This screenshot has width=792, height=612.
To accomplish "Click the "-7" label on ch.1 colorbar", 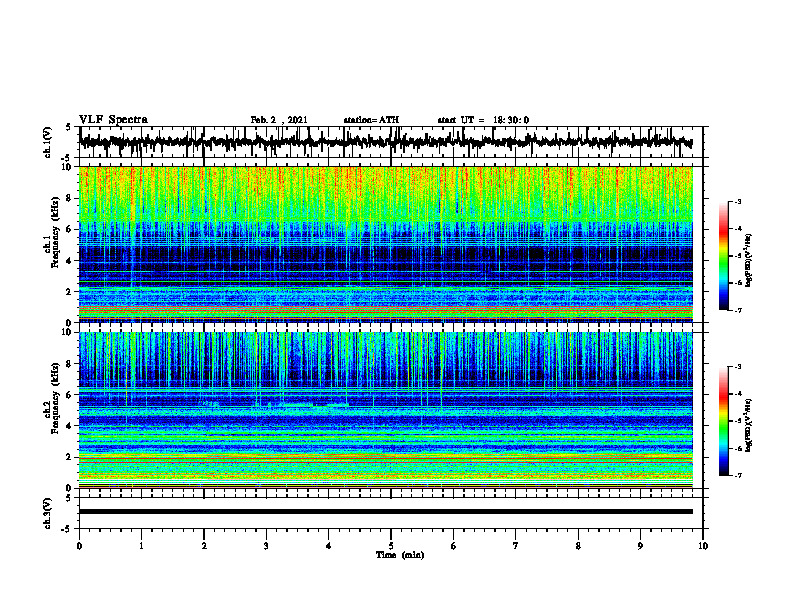I will (738, 310).
